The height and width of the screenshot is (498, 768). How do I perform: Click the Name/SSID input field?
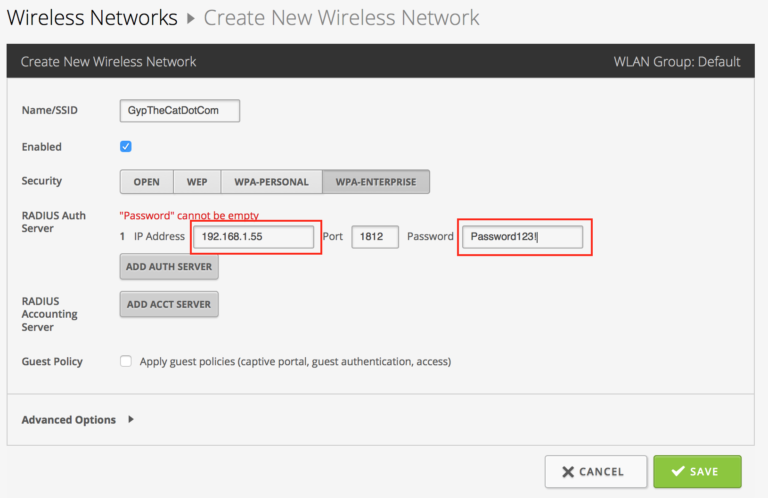click(180, 111)
